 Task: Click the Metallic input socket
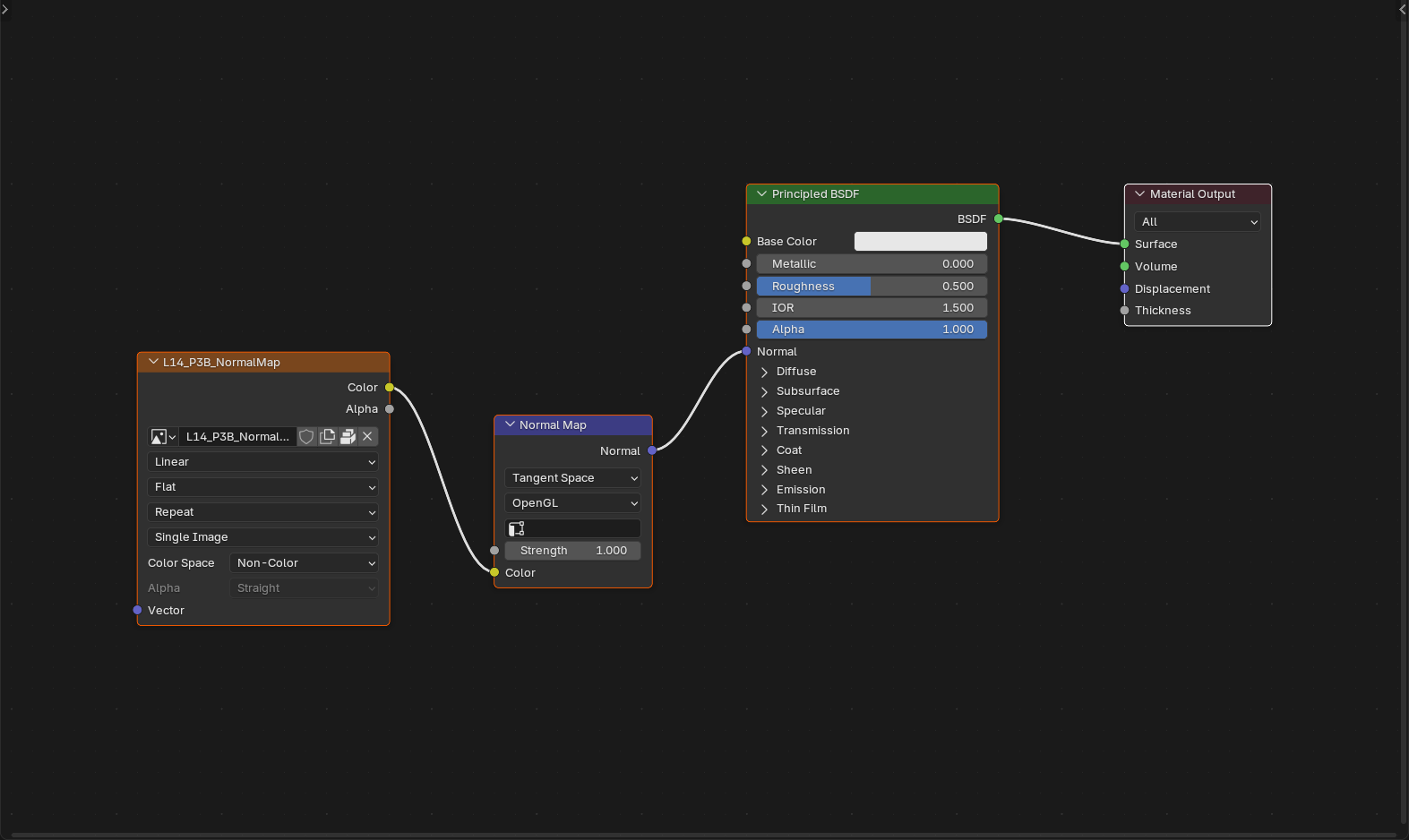[x=746, y=264]
